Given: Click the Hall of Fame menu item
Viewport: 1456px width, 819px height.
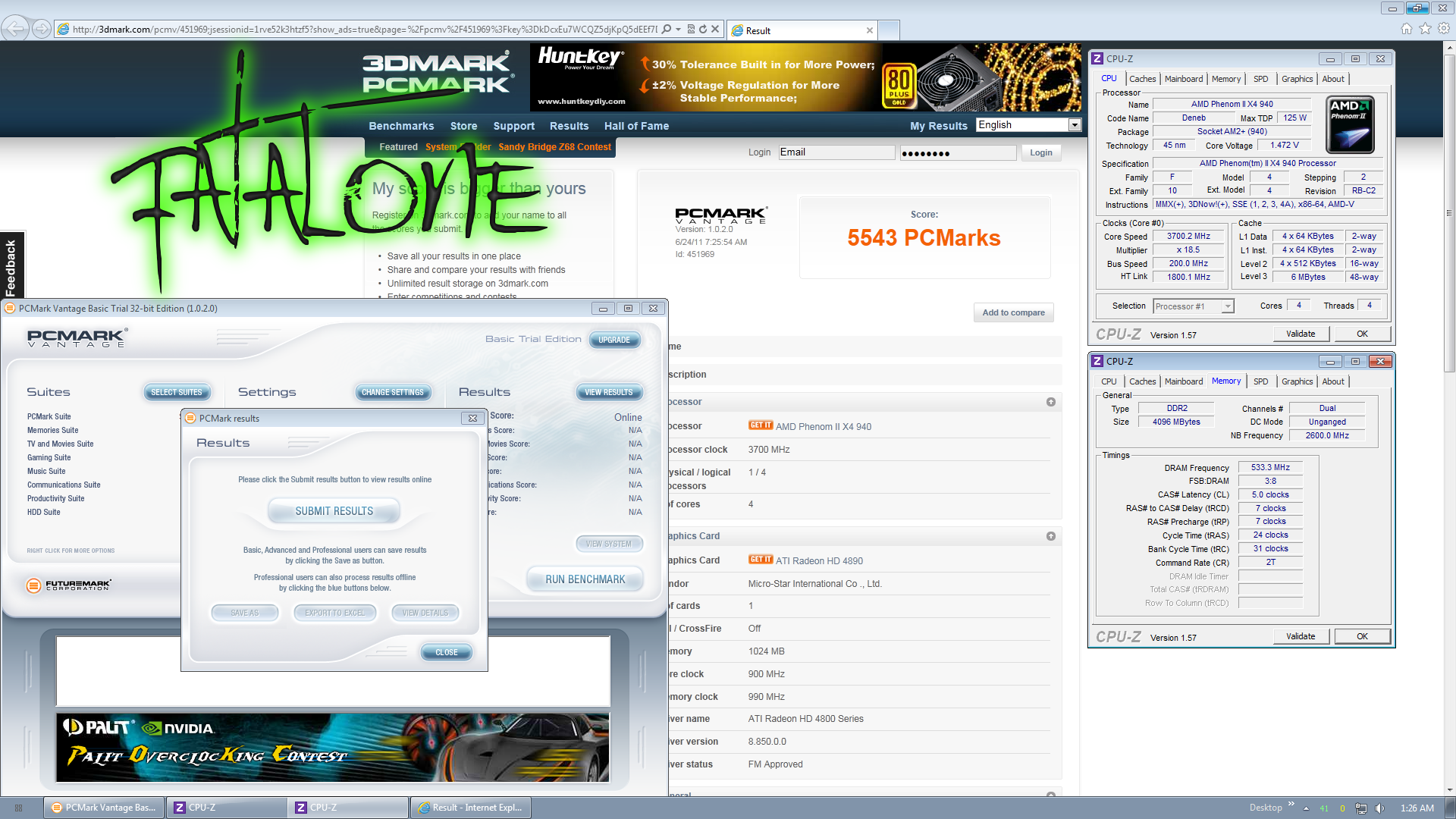Looking at the screenshot, I should tap(636, 126).
